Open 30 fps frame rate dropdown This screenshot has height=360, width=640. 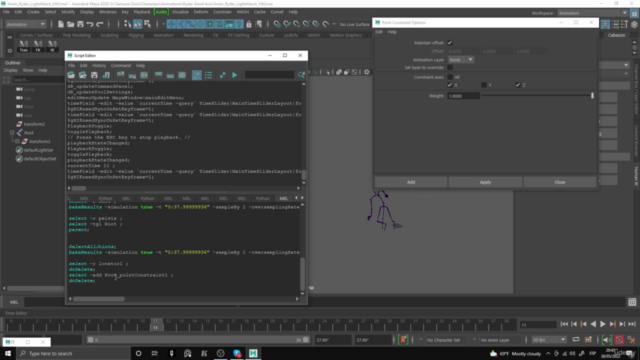[x=549, y=340]
